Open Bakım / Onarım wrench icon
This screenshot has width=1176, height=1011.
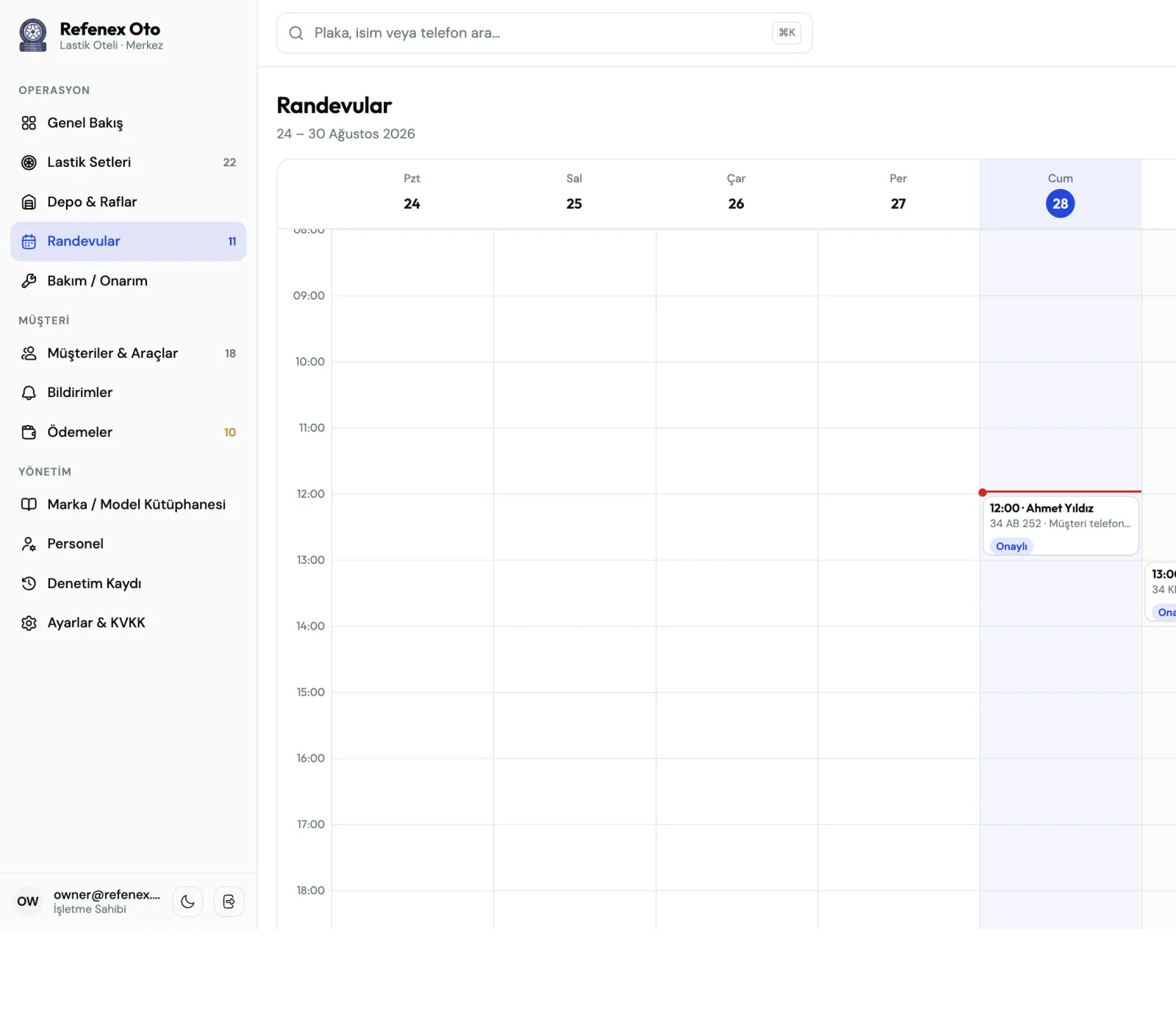29,281
